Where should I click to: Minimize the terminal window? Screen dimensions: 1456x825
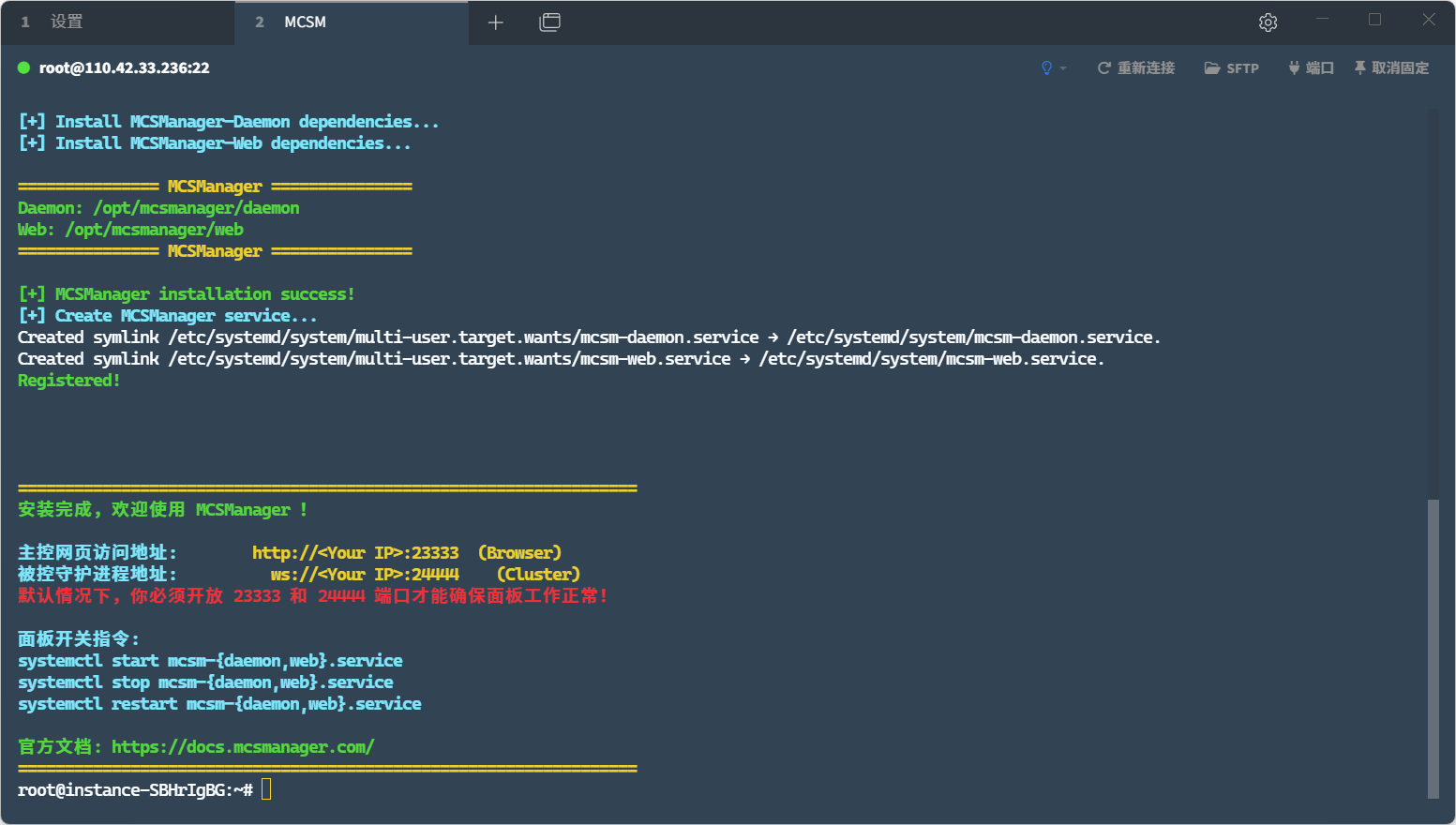coord(1322,20)
